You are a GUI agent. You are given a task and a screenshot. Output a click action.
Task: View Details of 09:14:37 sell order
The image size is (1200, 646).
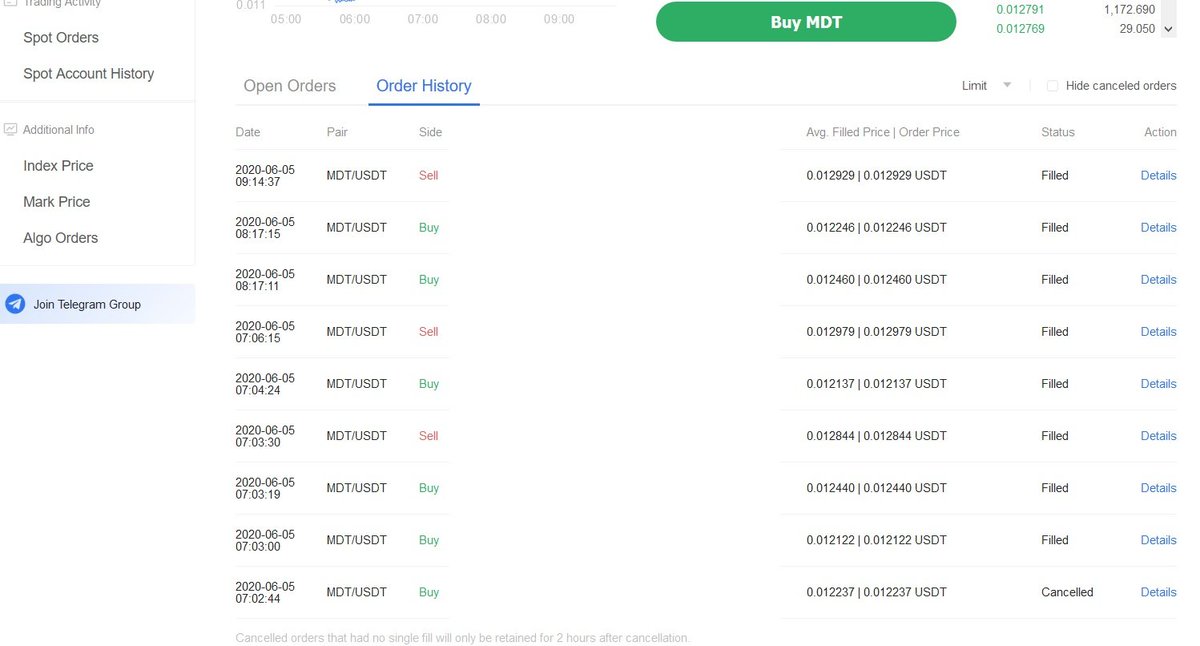click(1158, 176)
